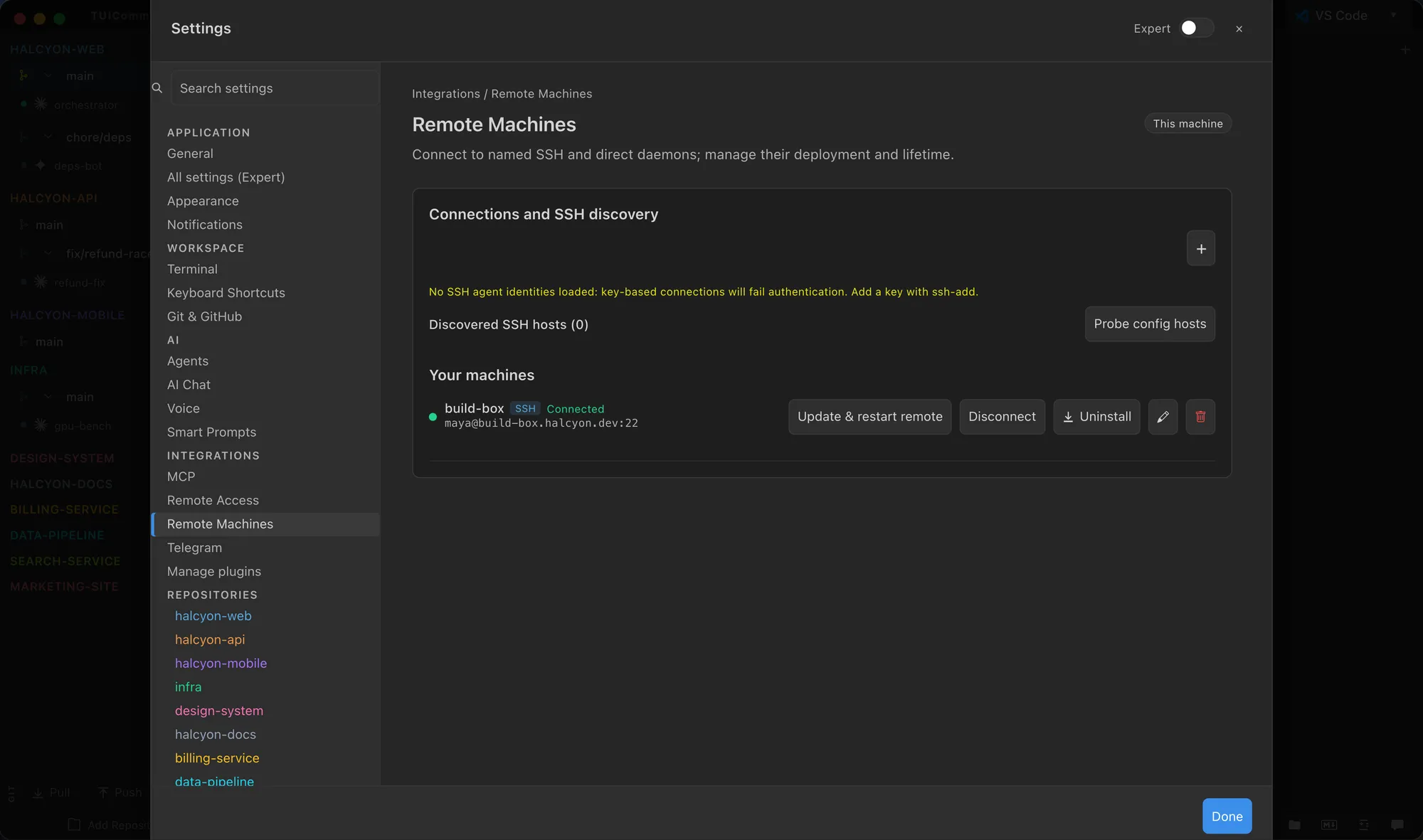Open MCP integration settings
1423x840 pixels.
coord(265,477)
